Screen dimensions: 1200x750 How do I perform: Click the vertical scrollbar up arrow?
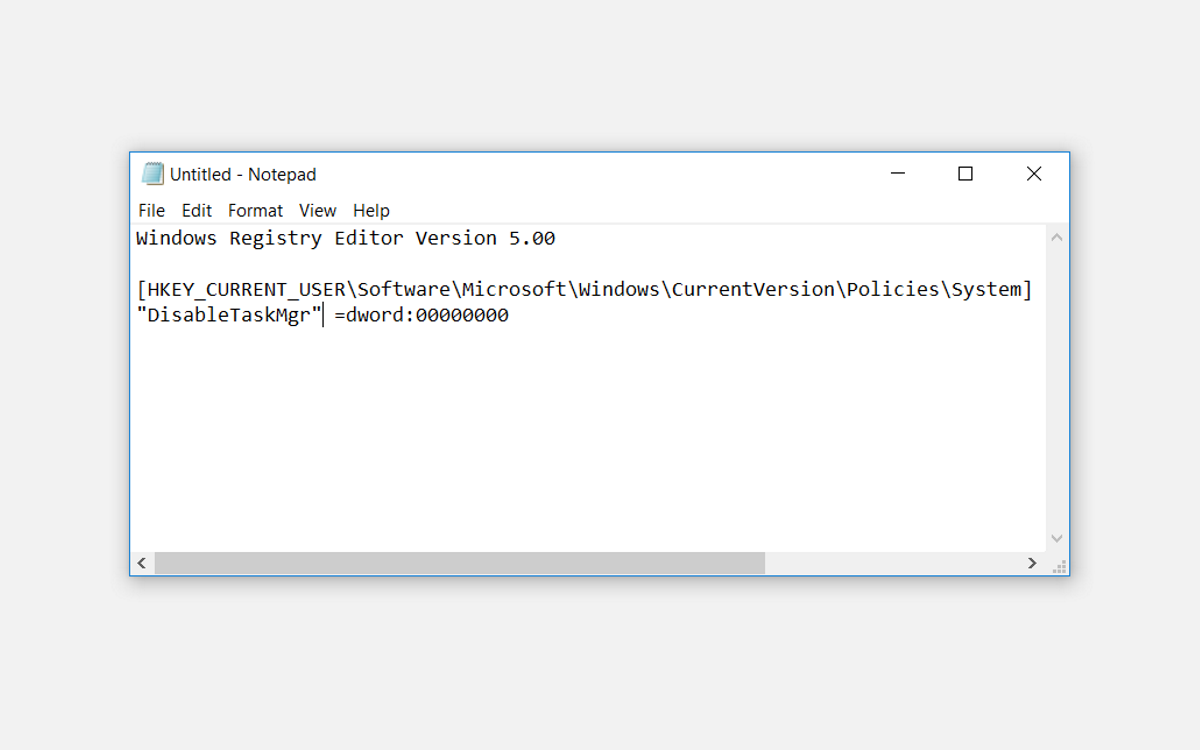pos(1057,238)
